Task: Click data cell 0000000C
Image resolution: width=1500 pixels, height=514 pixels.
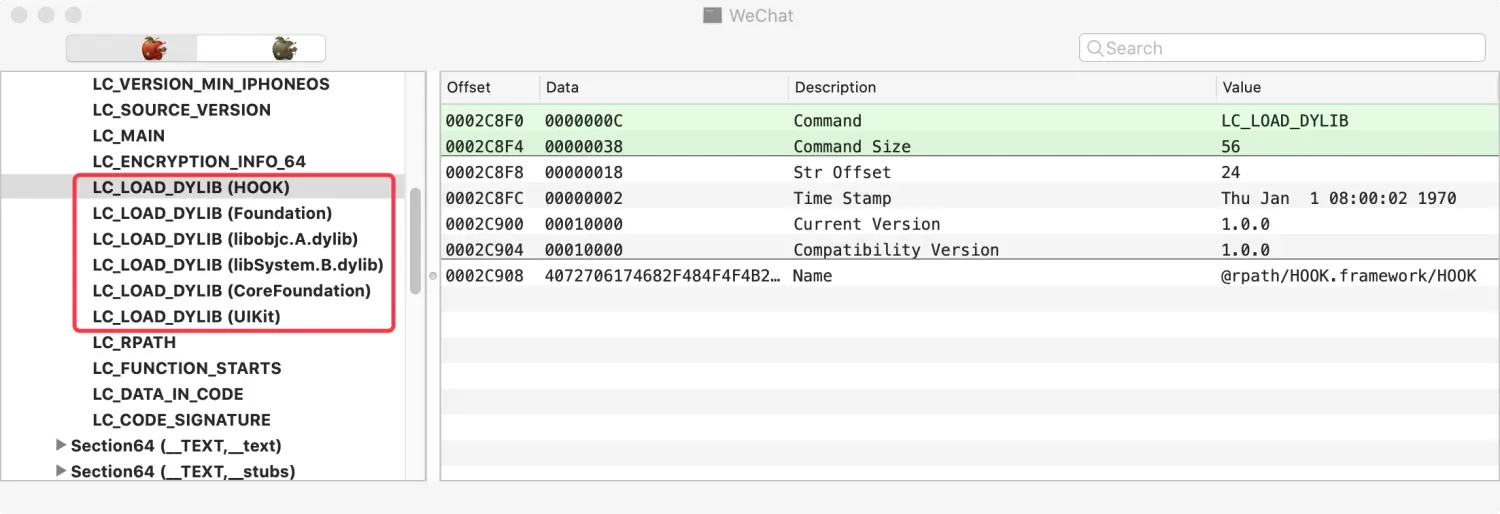Action: 584,121
